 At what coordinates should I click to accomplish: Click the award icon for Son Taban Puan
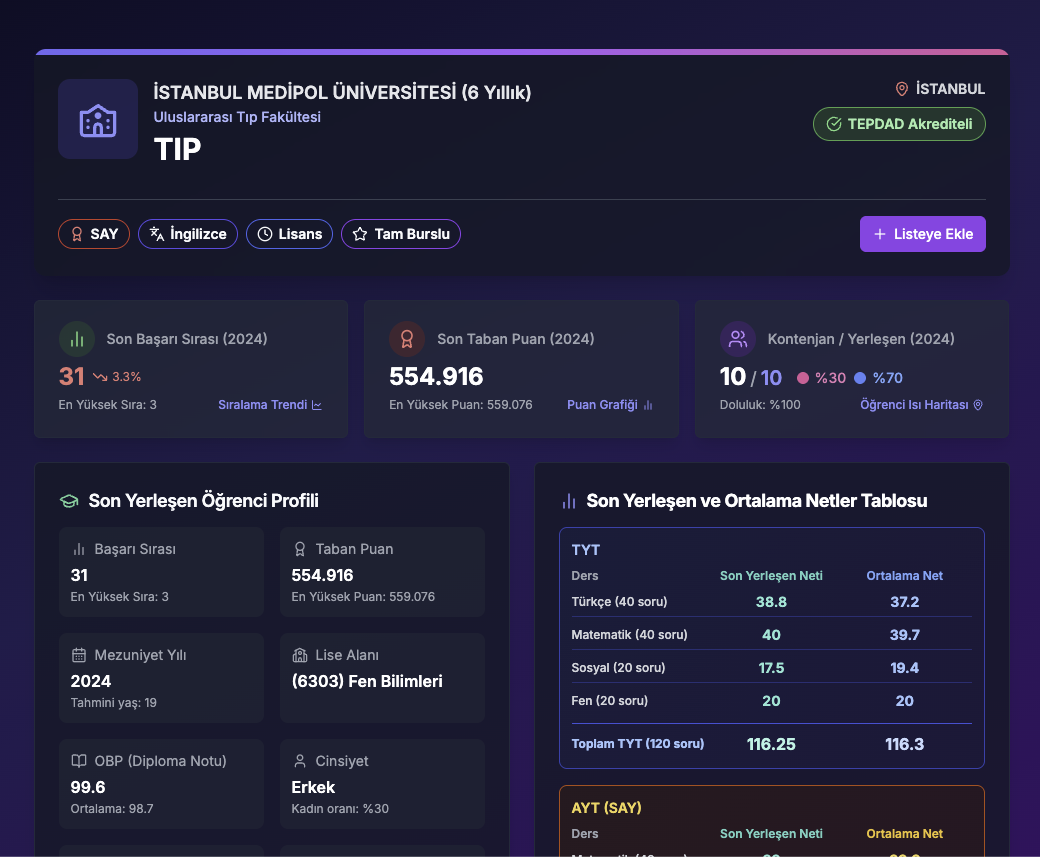(407, 339)
